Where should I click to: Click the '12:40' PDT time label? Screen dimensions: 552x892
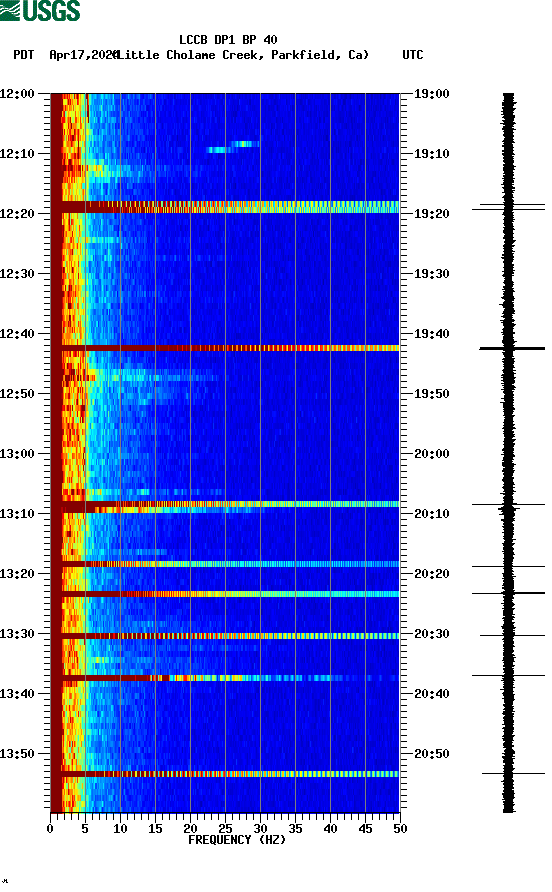17,334
